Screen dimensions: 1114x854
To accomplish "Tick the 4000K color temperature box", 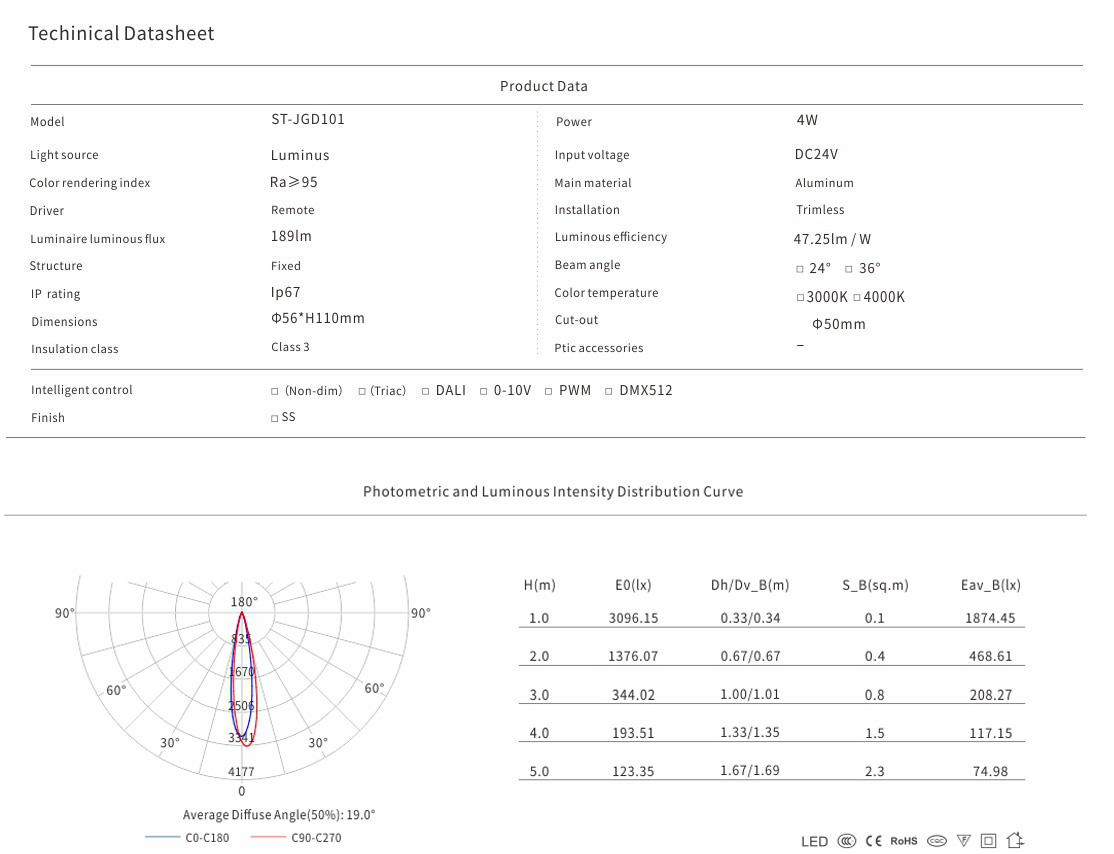I will [x=857, y=298].
